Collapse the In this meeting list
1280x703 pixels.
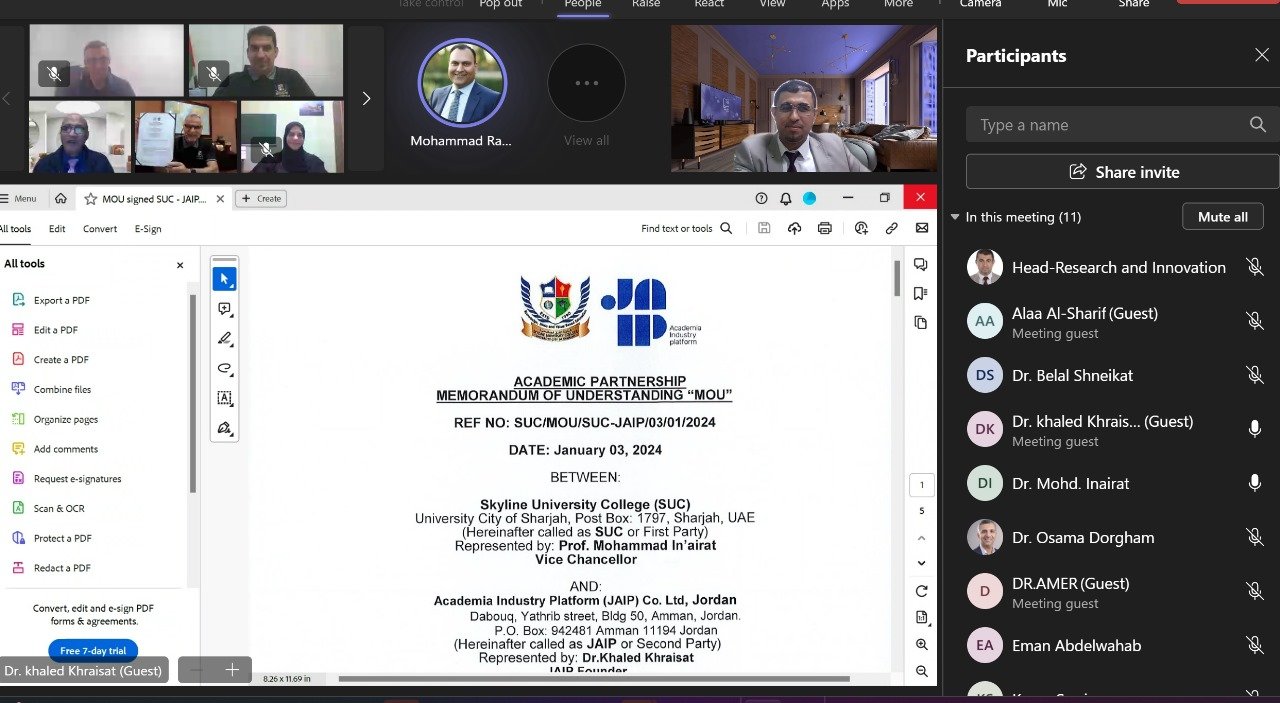(956, 217)
